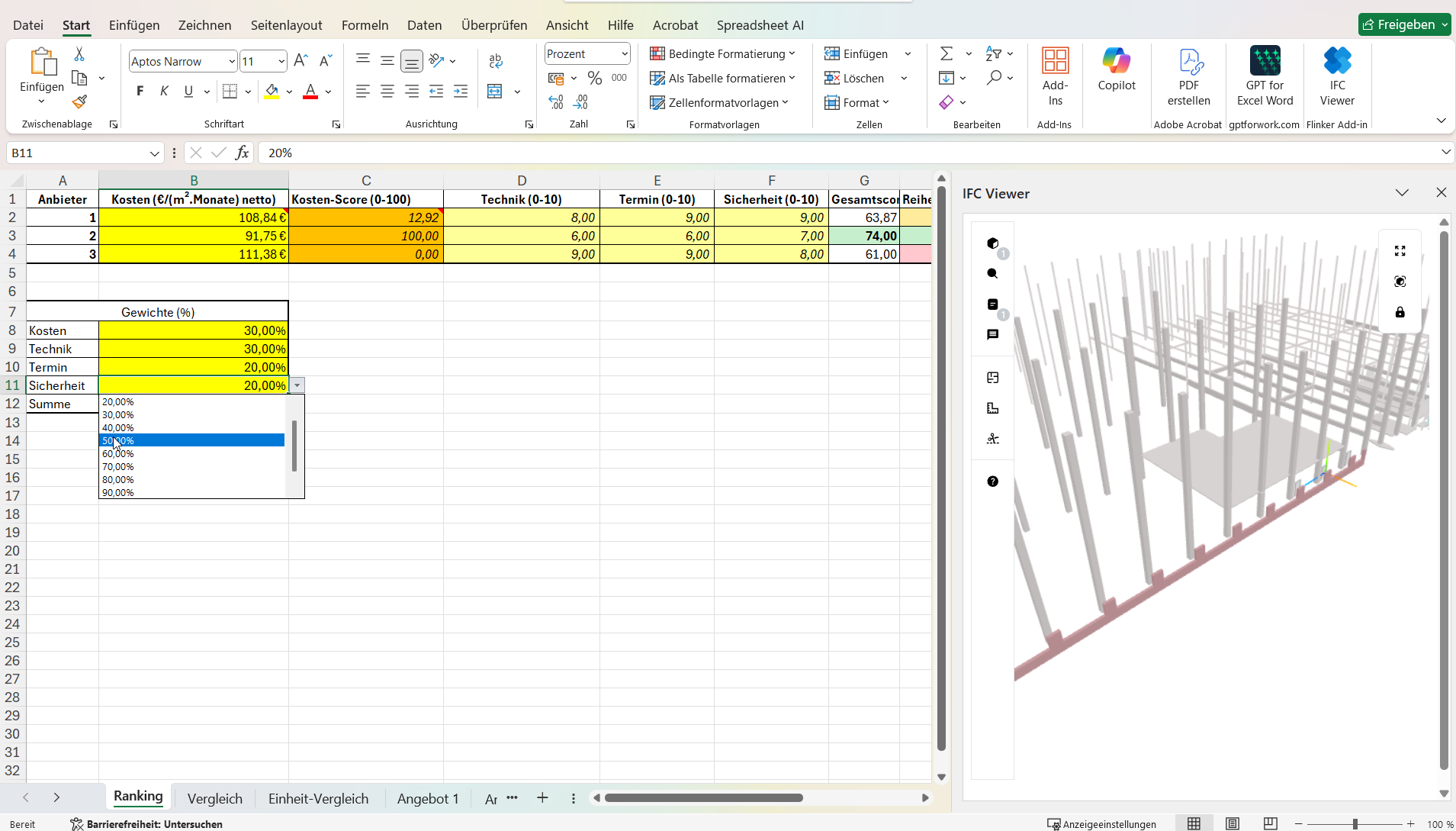
Task: Decrease font size with the smaller A icon
Action: 326,61
